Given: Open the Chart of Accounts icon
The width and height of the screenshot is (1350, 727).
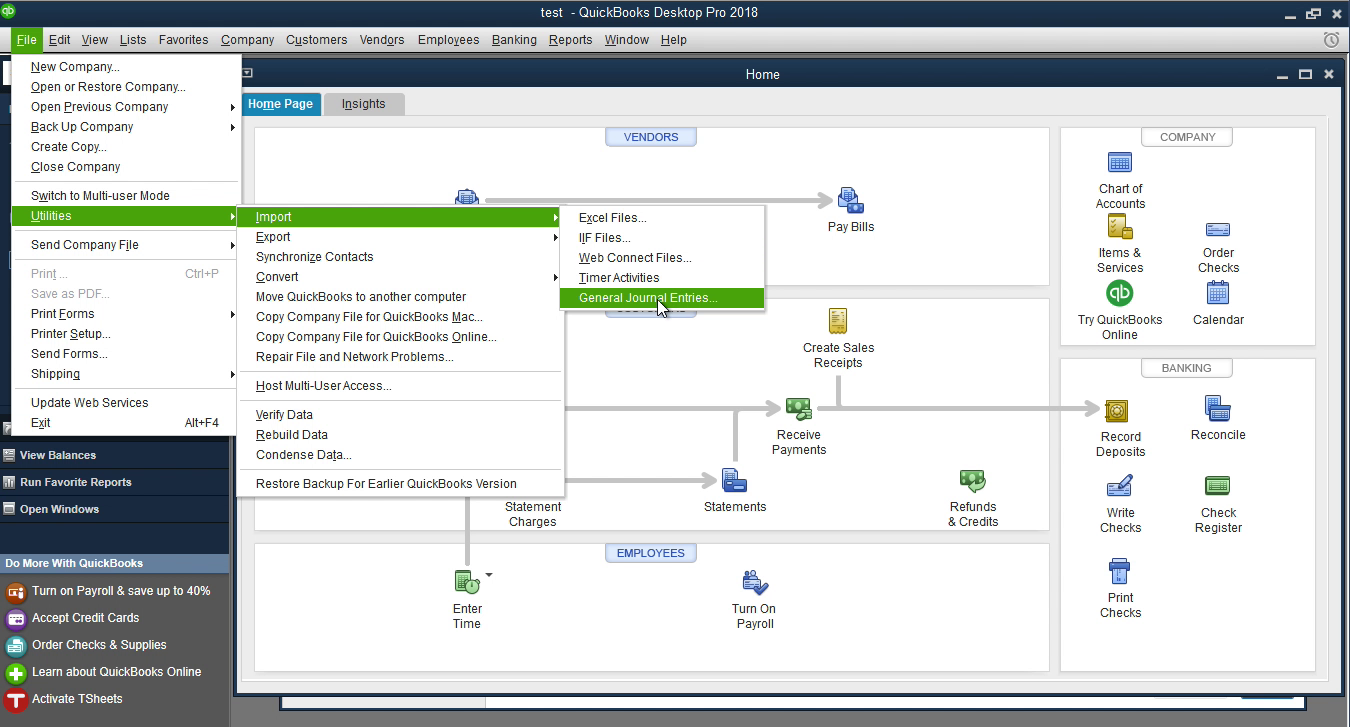Looking at the screenshot, I should pyautogui.click(x=1119, y=162).
